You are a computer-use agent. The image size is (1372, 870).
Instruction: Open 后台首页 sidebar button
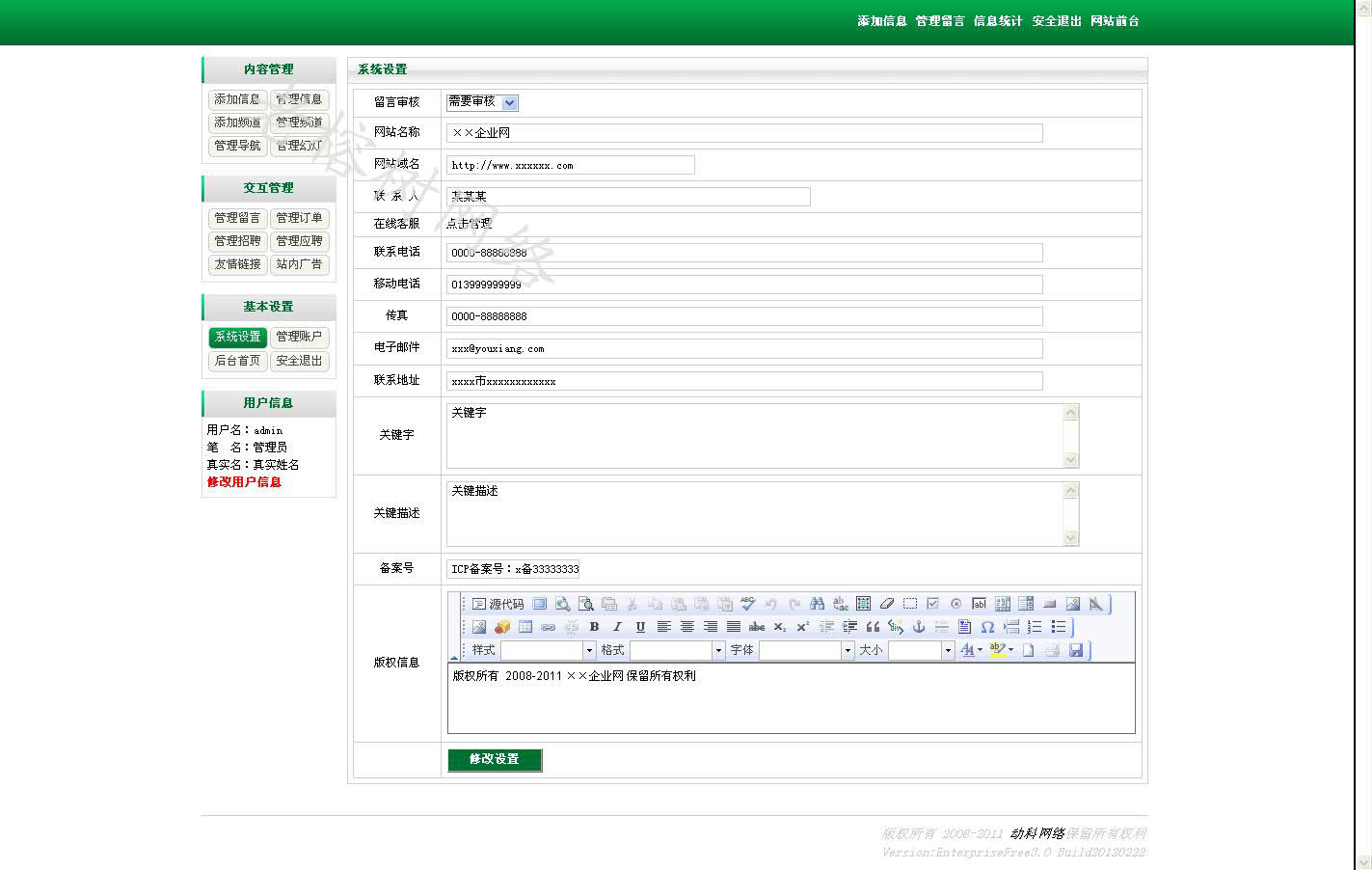point(237,361)
